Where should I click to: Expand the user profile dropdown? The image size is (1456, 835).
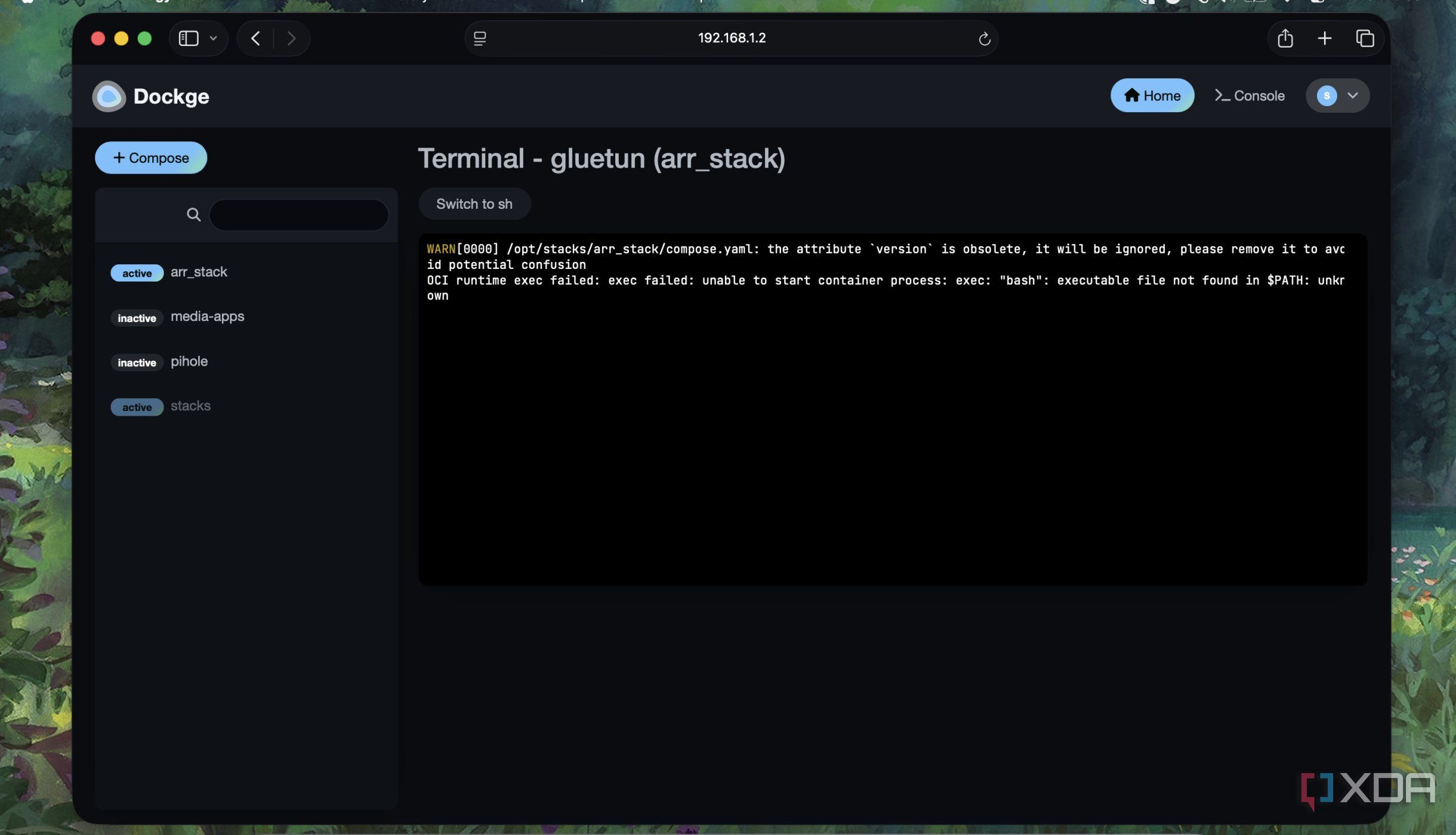(x=1337, y=95)
